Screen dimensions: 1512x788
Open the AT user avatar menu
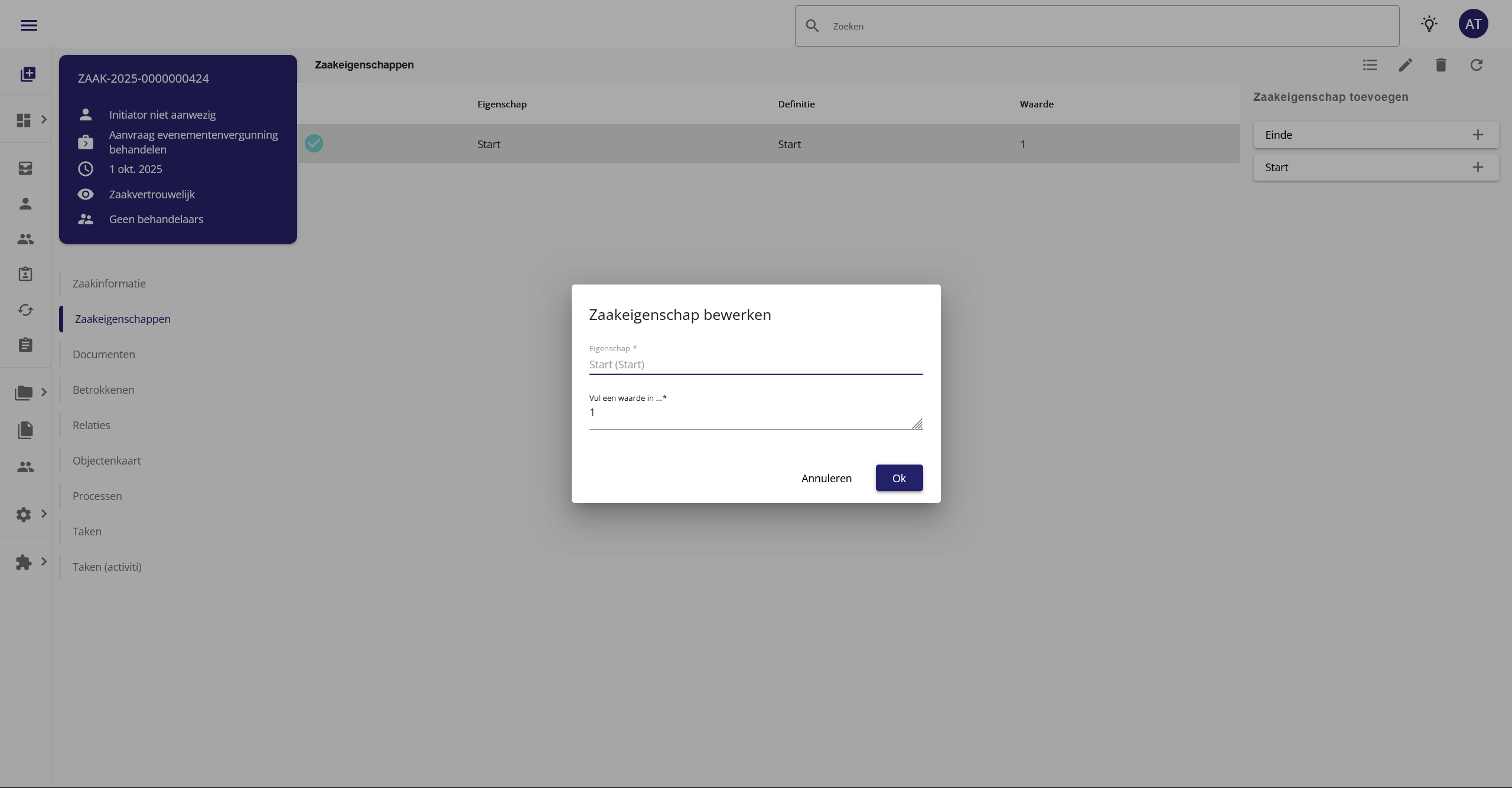point(1472,24)
